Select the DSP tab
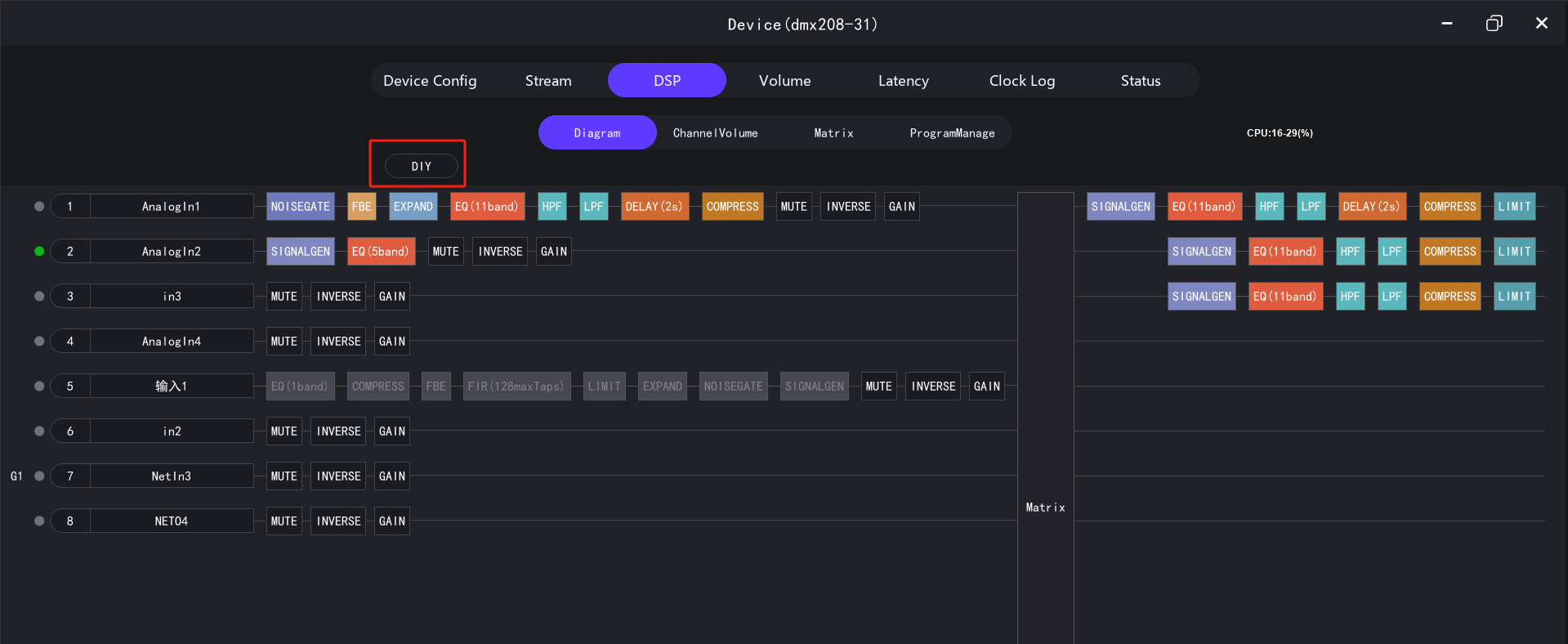Viewport: 1568px width, 644px height. tap(667, 80)
